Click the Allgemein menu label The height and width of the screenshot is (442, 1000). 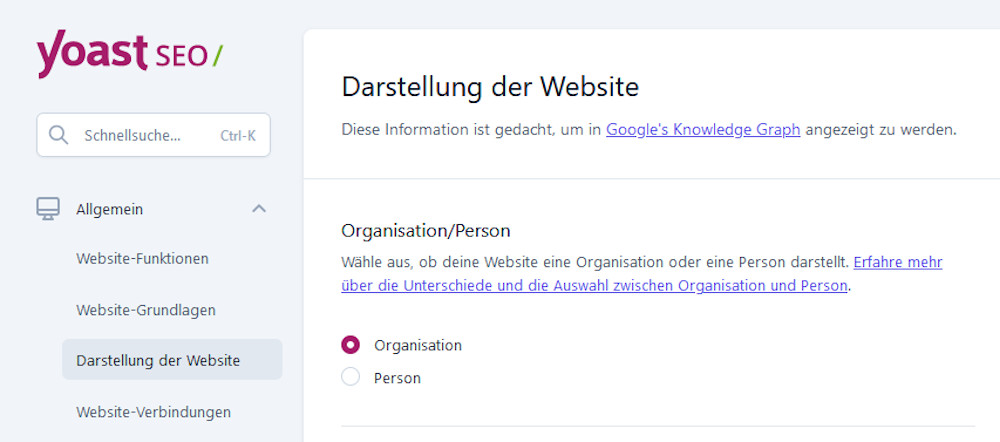pos(109,209)
